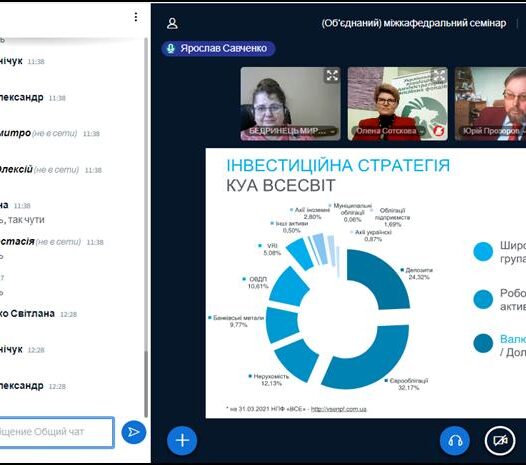
Task: Expand Олена Сотскова webcam to fullscreen
Action: pos(439,75)
